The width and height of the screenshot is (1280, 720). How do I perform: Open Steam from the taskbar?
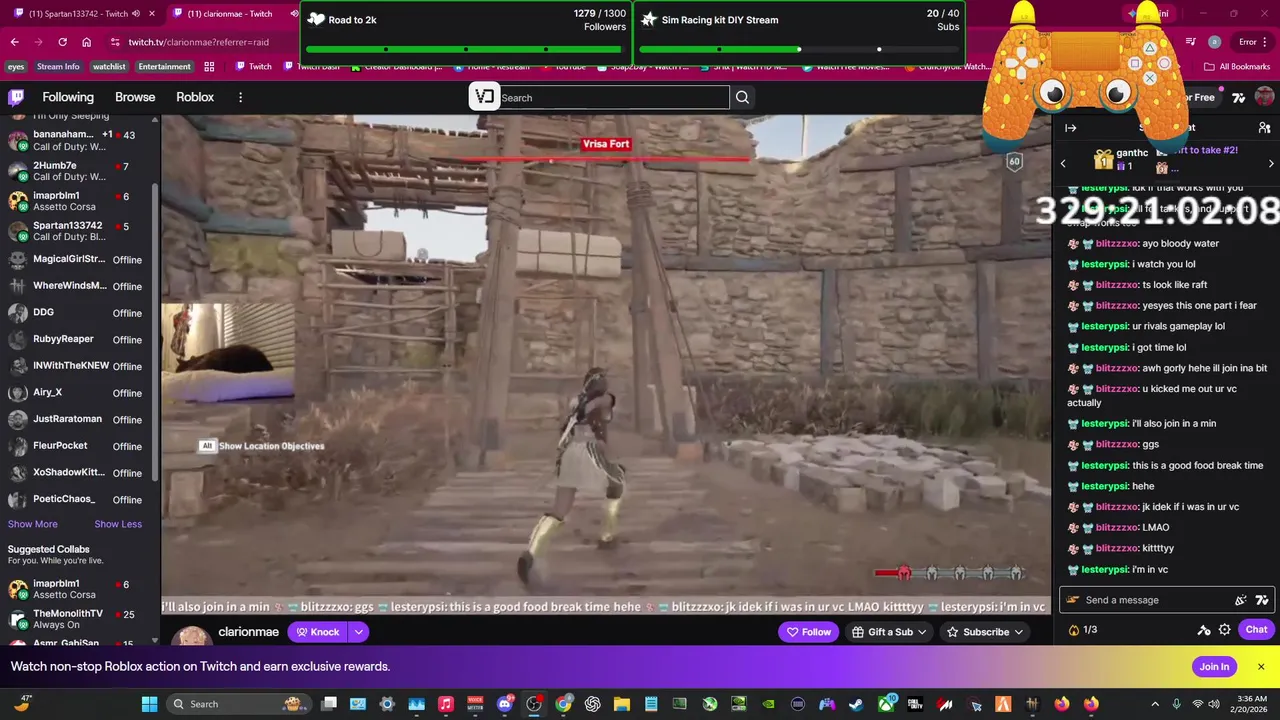856,704
